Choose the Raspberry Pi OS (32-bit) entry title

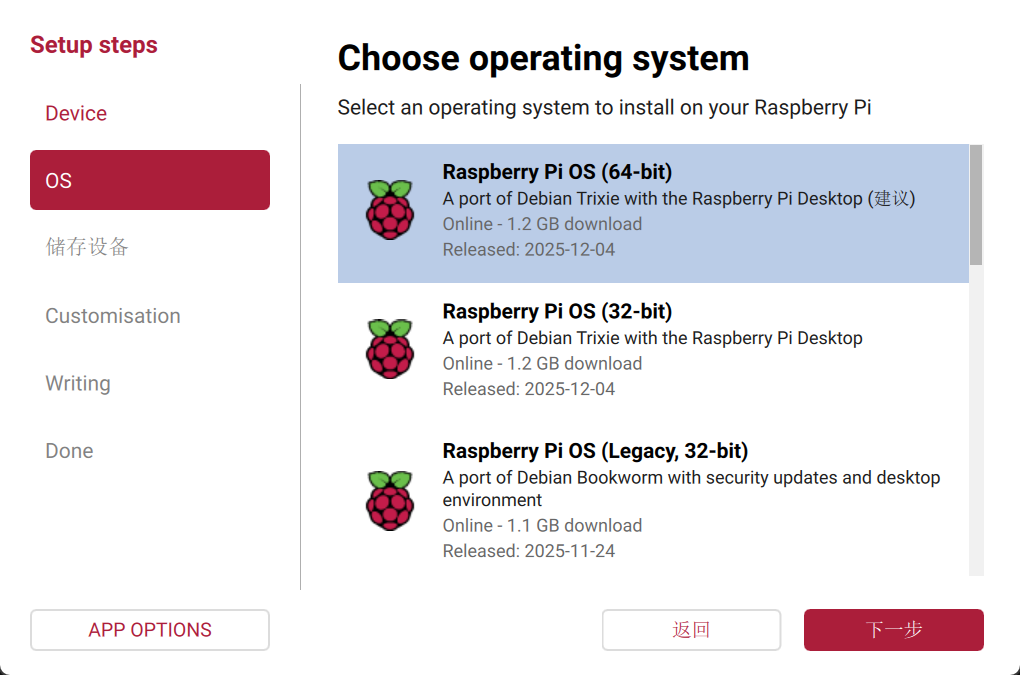[x=557, y=311]
